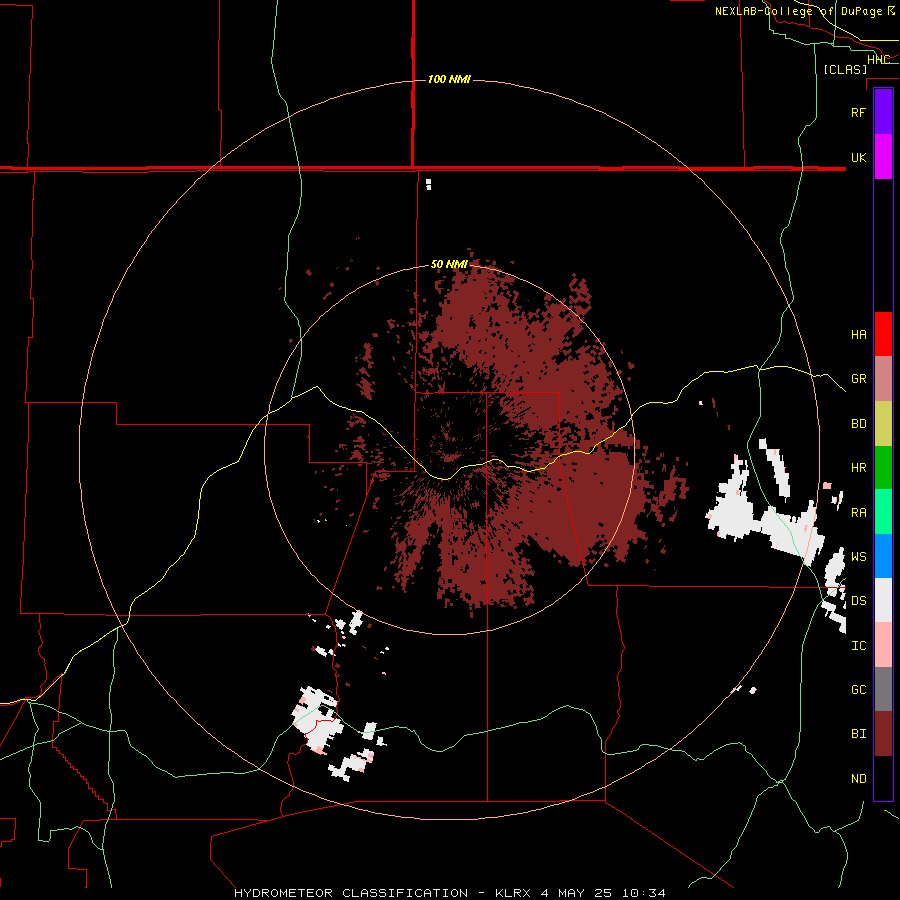Click the BI legend label
900x900 pixels.
click(858, 734)
